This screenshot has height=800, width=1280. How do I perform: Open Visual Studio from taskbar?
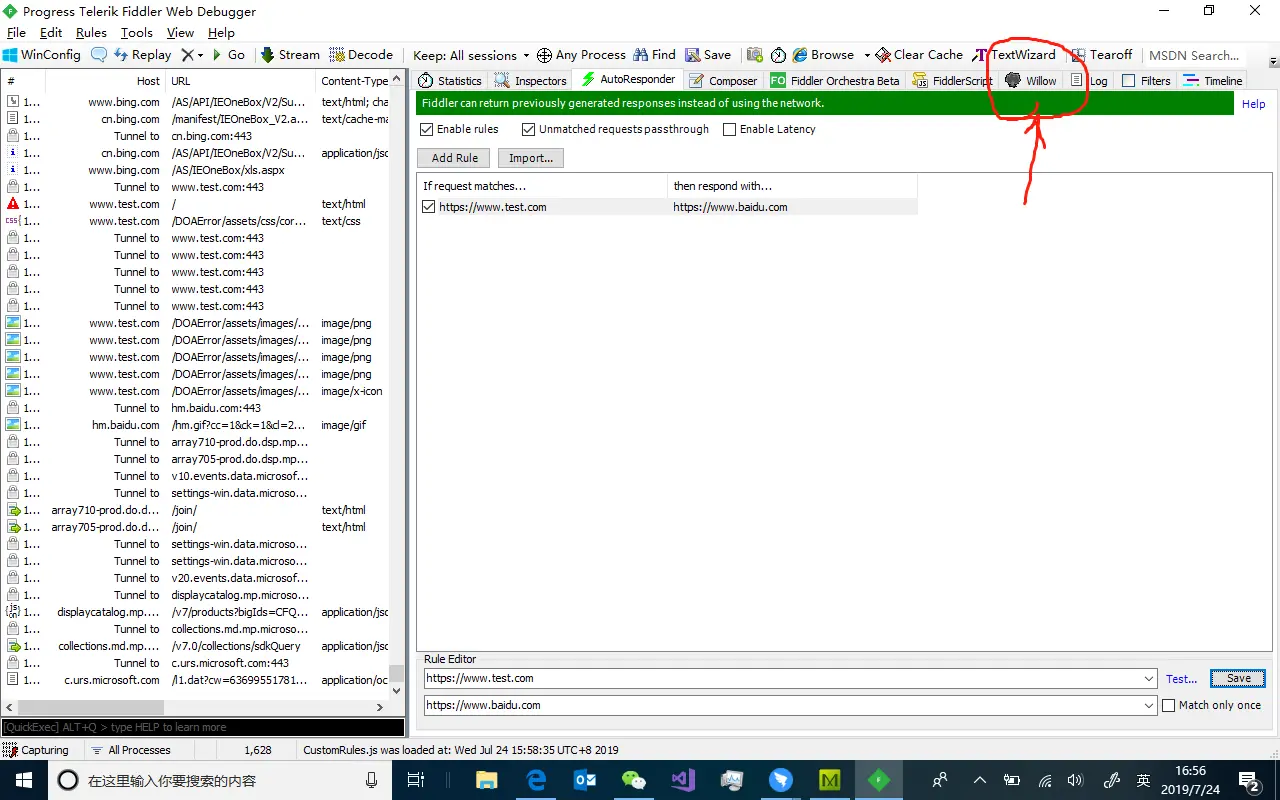click(683, 780)
